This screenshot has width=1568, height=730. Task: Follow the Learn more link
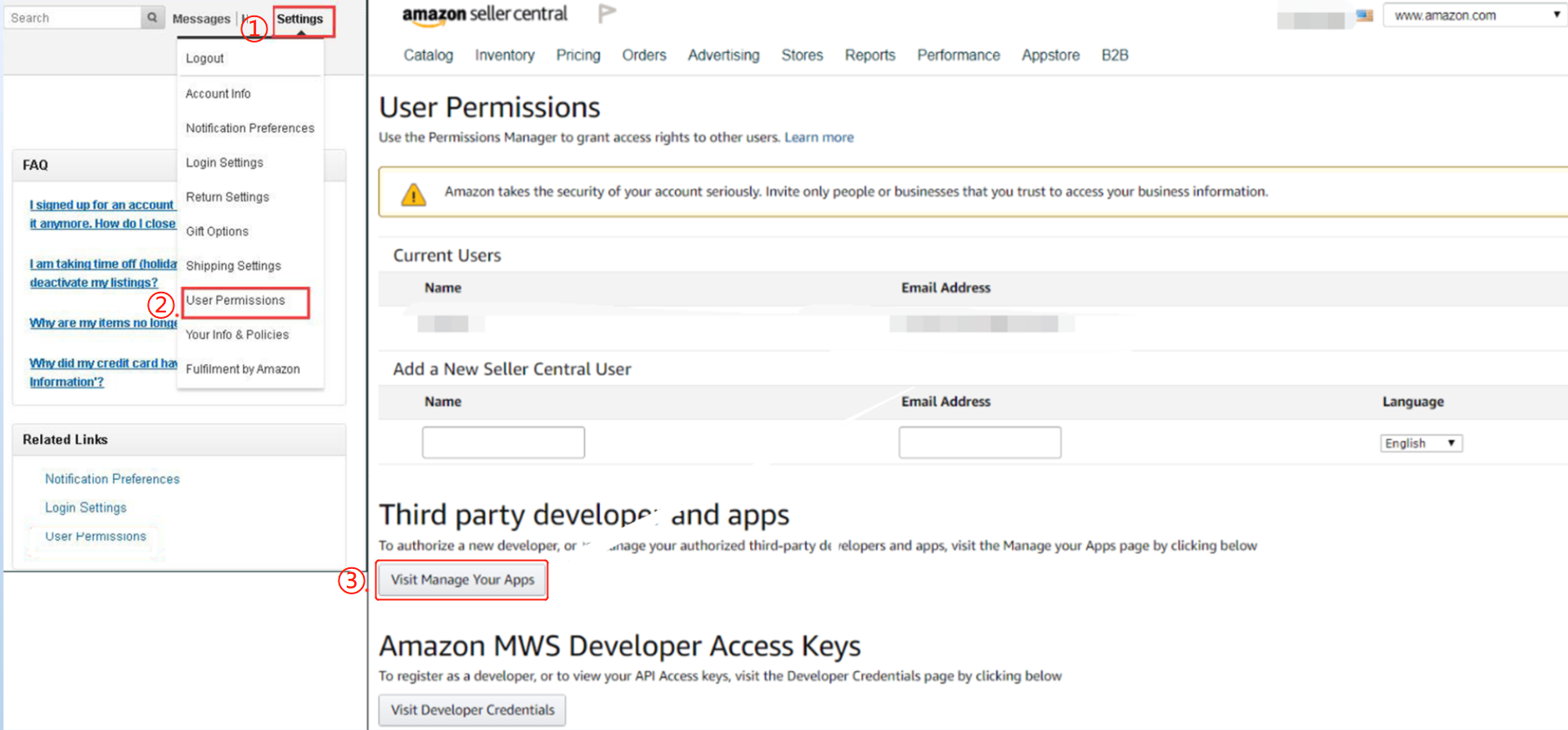tap(819, 137)
